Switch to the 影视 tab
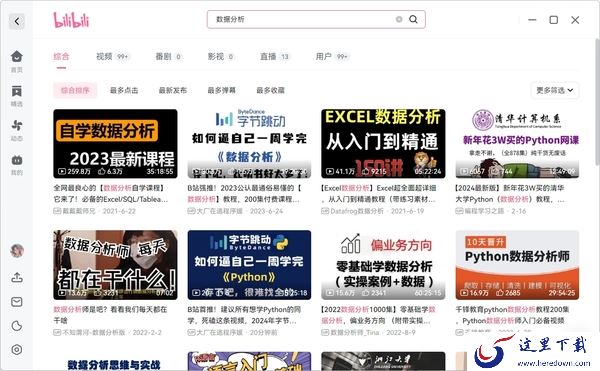Viewport: 600px width, 371px height. (x=221, y=57)
